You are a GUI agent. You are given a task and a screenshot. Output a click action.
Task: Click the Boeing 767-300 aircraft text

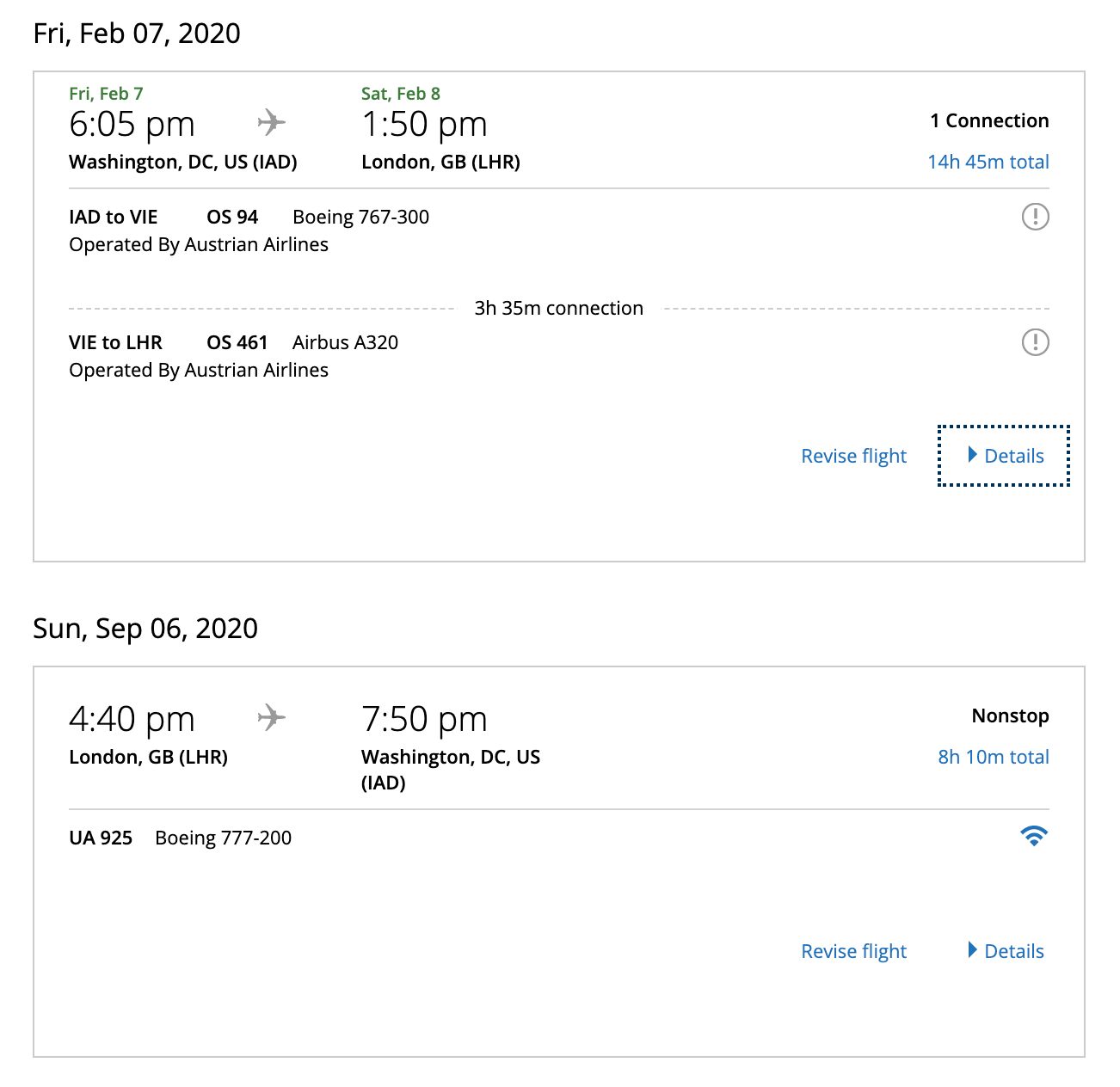pos(360,217)
